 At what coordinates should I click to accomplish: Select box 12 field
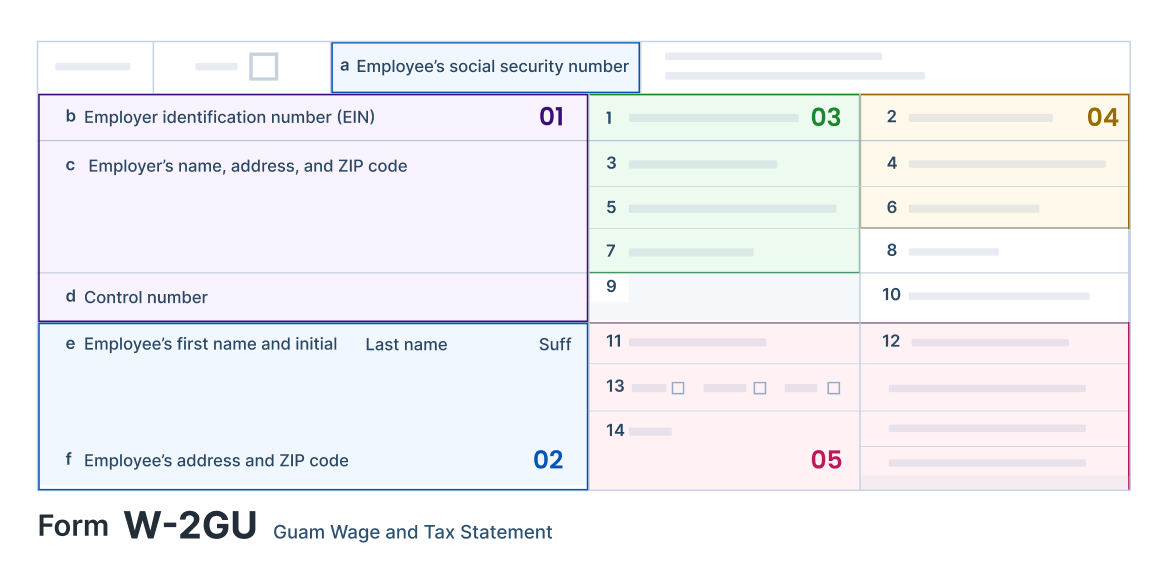tap(994, 343)
